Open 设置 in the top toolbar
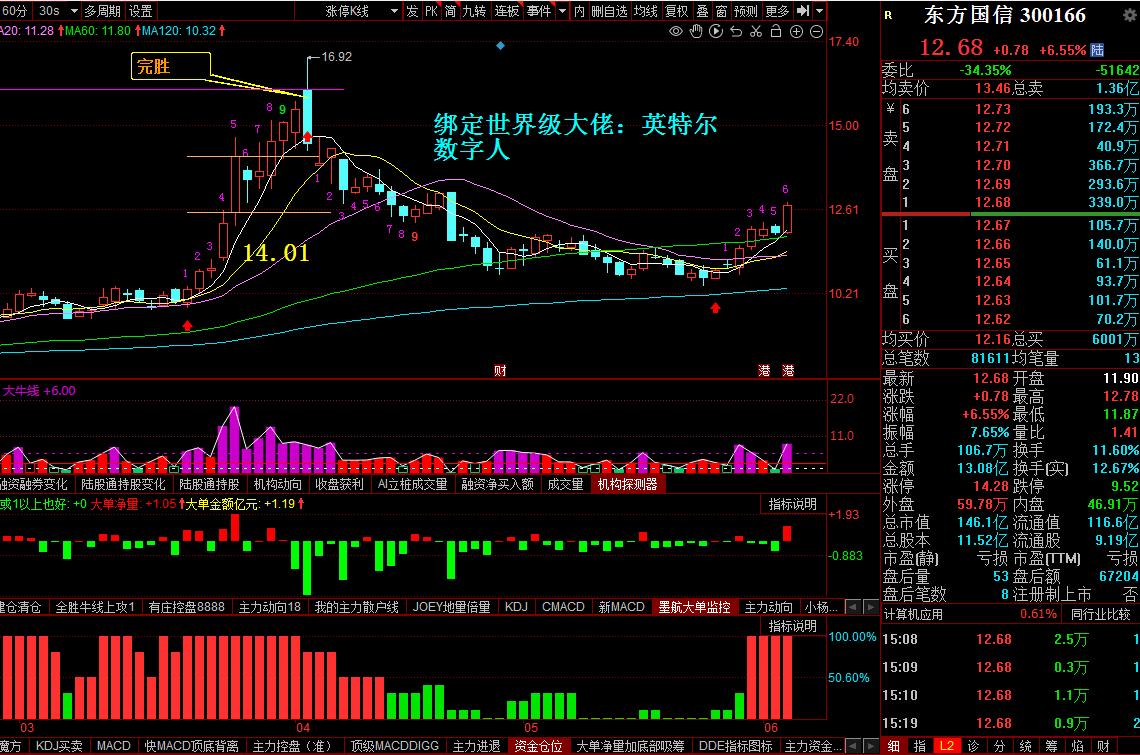 pyautogui.click(x=141, y=11)
